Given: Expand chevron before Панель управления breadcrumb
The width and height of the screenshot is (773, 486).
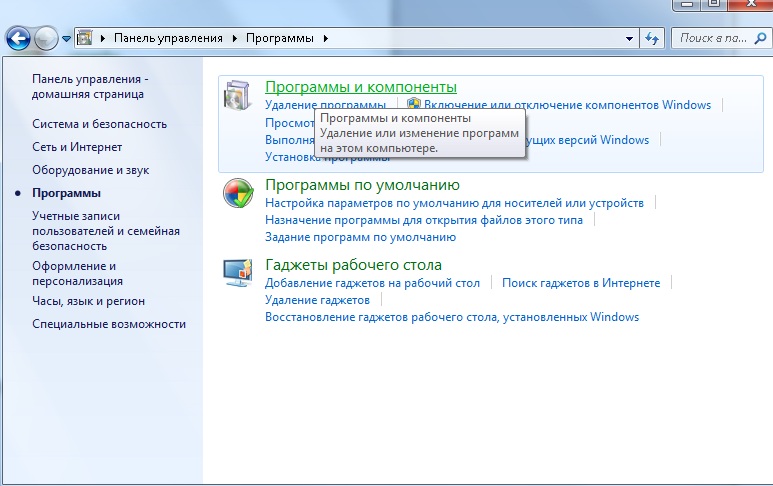Looking at the screenshot, I should pyautogui.click(x=103, y=38).
